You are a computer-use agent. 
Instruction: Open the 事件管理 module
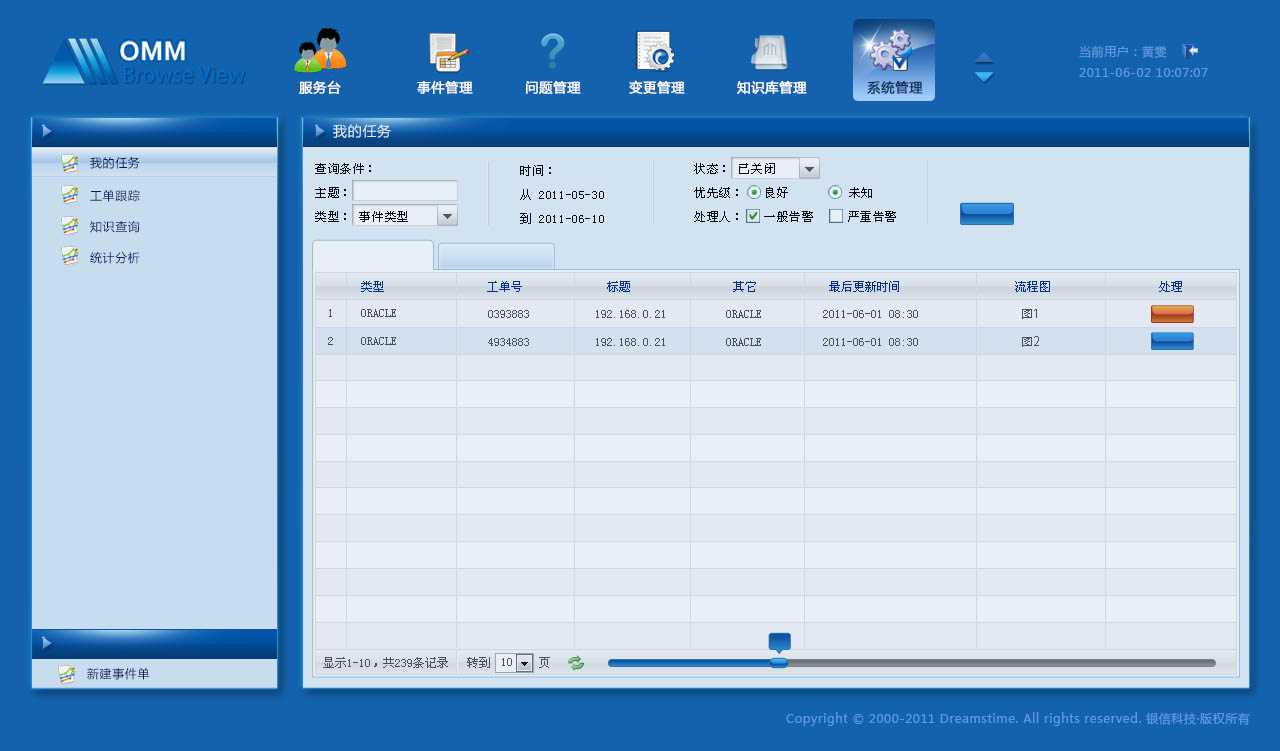click(x=444, y=60)
